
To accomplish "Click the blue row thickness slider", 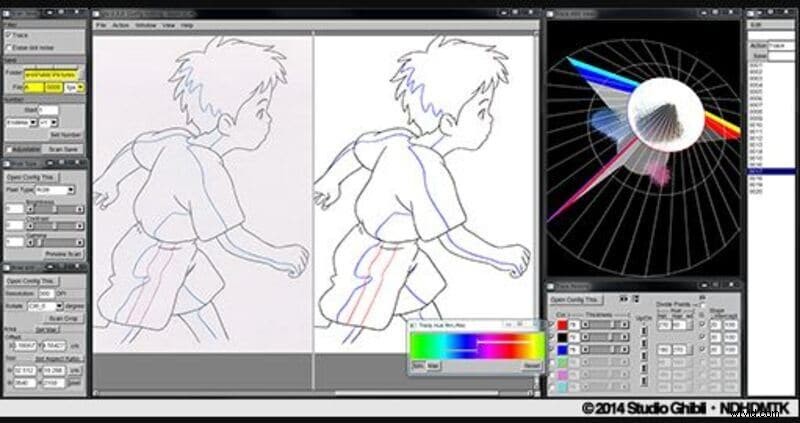I will [605, 350].
